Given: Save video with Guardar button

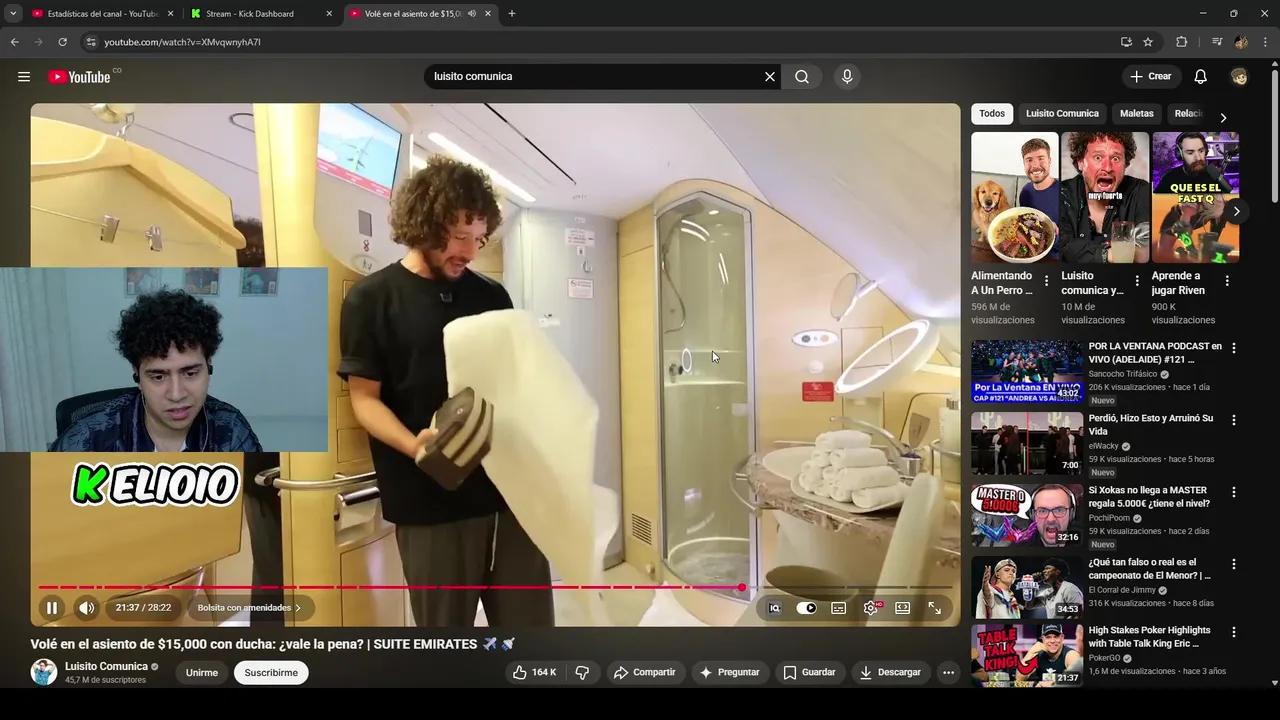Looking at the screenshot, I should pyautogui.click(x=809, y=672).
